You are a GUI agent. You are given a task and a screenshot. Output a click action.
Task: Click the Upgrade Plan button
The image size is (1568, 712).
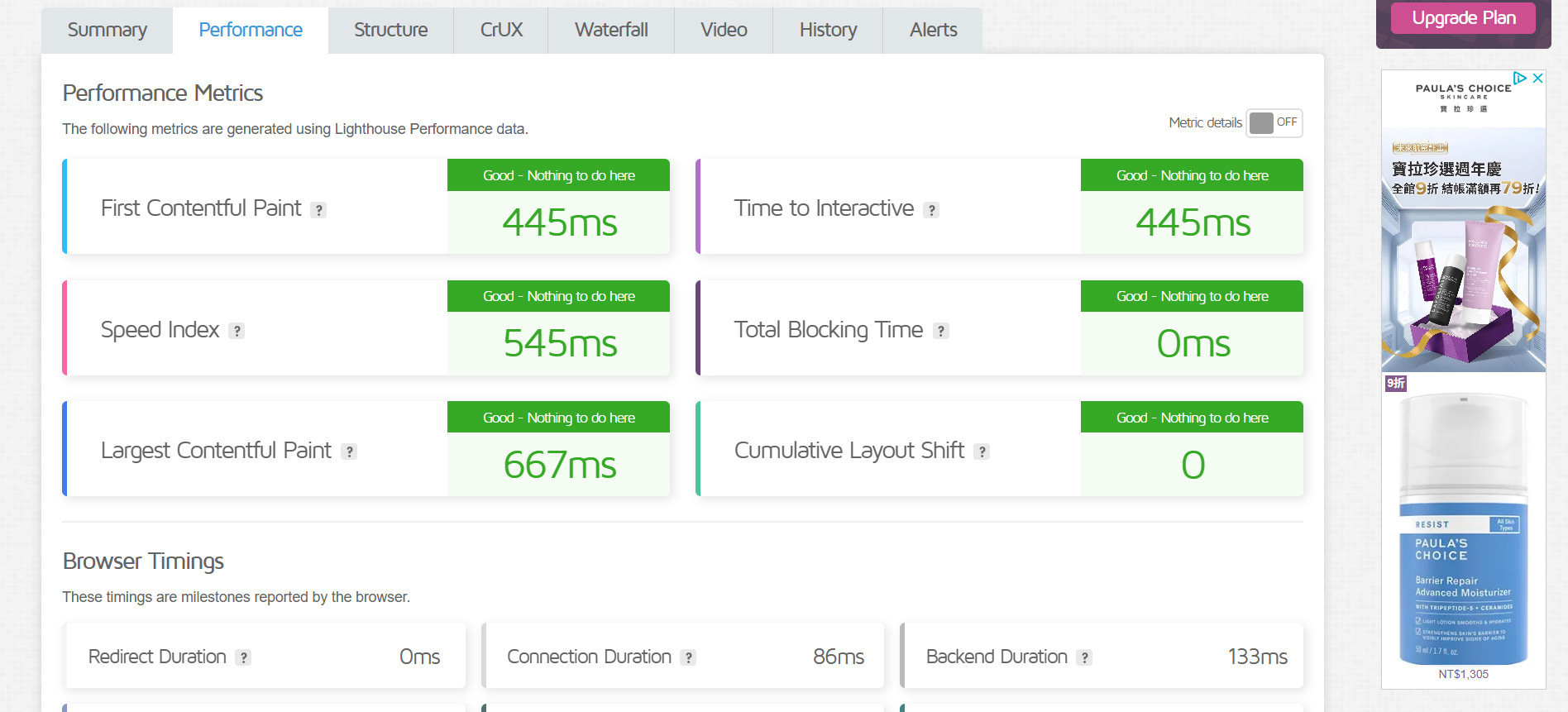tap(1463, 18)
